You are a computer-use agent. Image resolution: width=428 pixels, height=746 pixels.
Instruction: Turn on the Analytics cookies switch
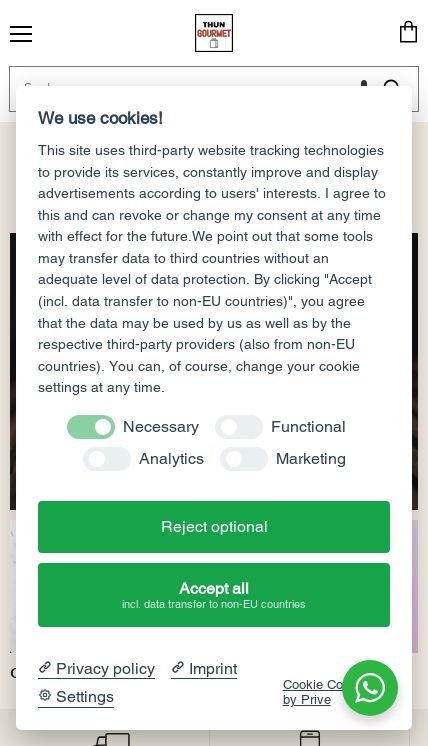pos(107,459)
